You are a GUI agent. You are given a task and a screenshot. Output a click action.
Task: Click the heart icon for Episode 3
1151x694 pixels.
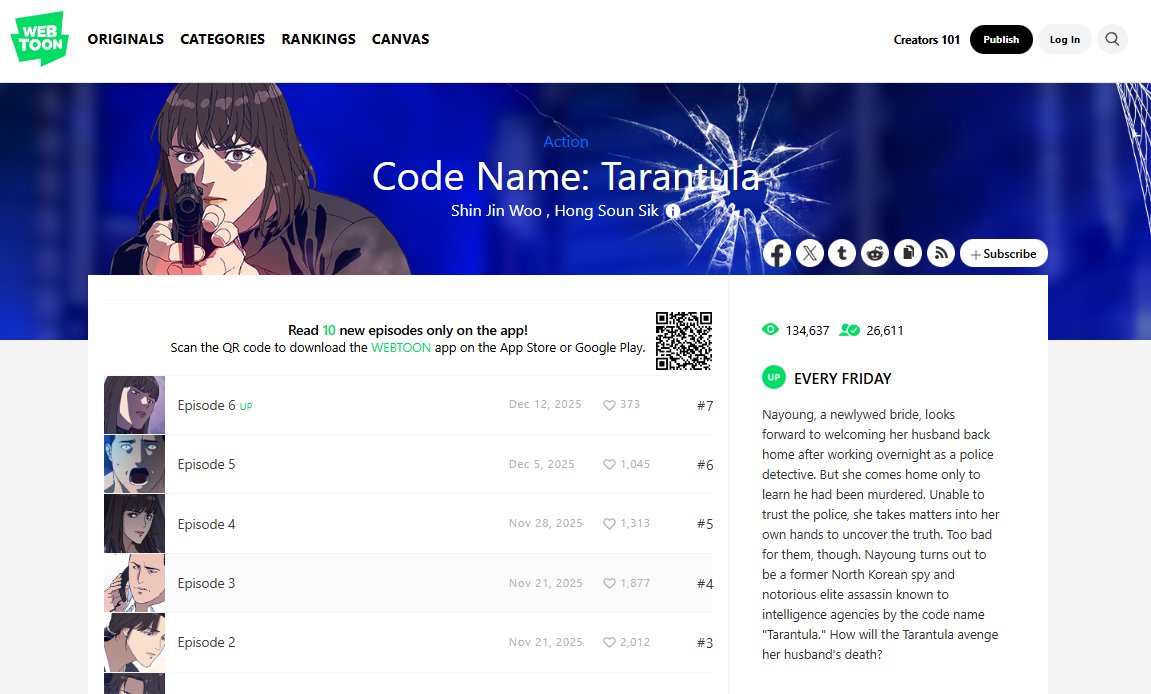(x=609, y=583)
